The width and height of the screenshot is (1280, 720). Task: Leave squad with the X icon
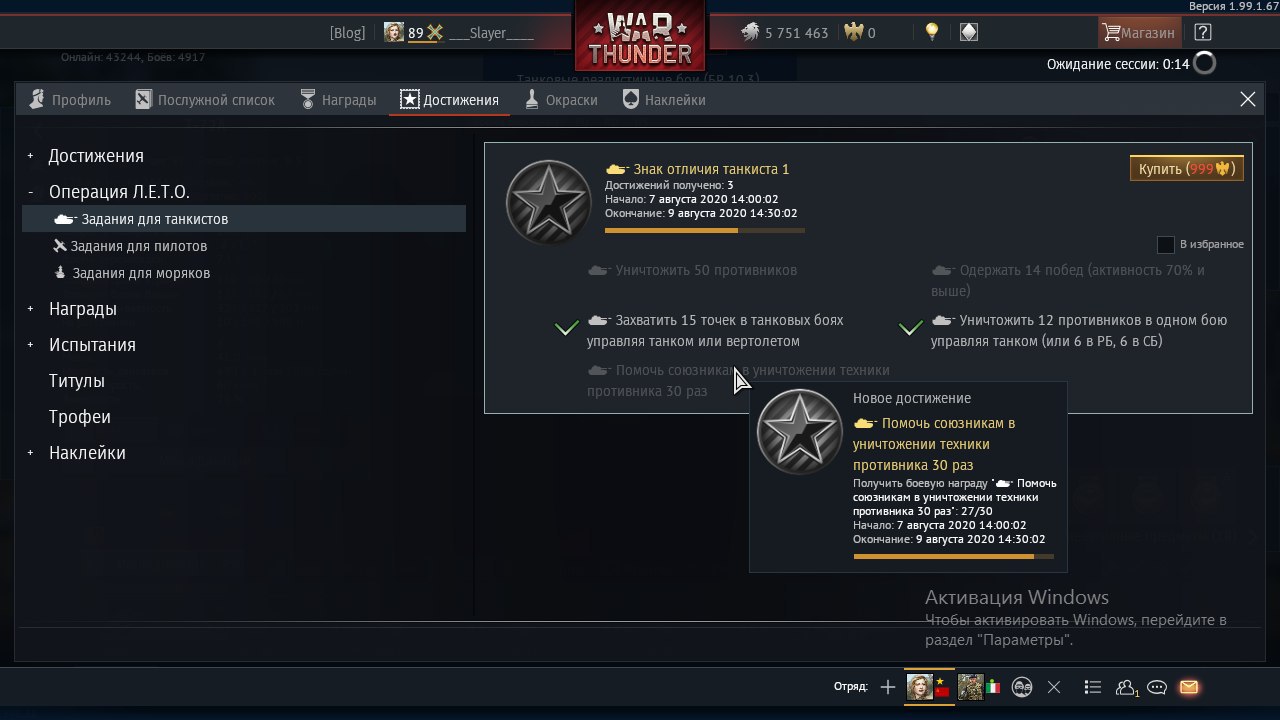pos(1053,687)
